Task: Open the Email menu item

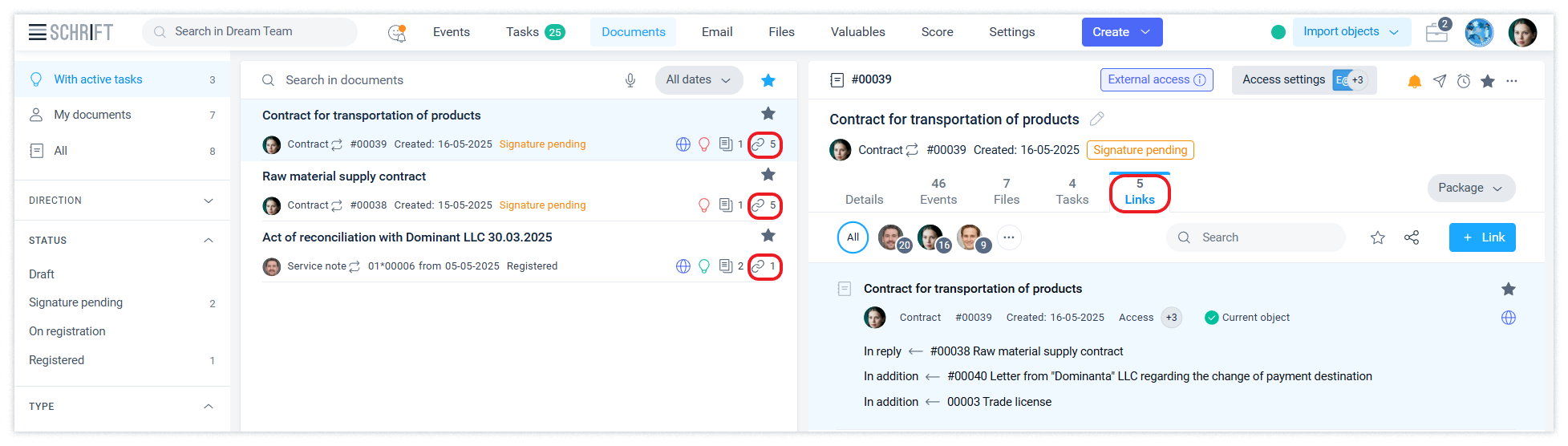Action: 717,32
